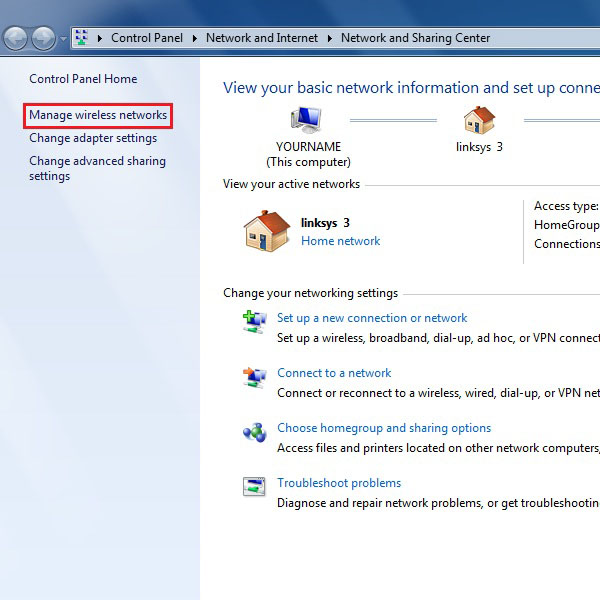This screenshot has height=600, width=600.
Task: Click linksys 3 label in network map
Action: (479, 147)
